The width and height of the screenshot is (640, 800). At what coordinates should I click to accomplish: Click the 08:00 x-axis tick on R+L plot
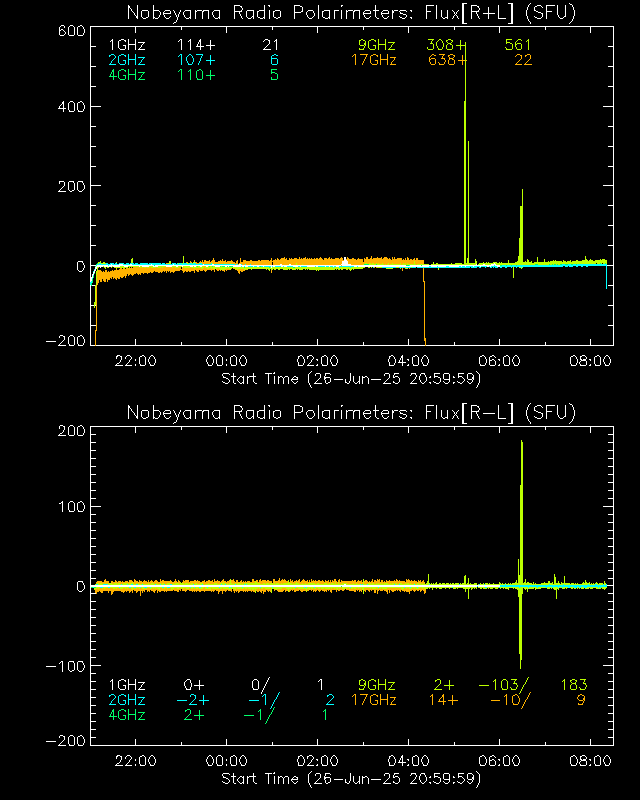[590, 361]
